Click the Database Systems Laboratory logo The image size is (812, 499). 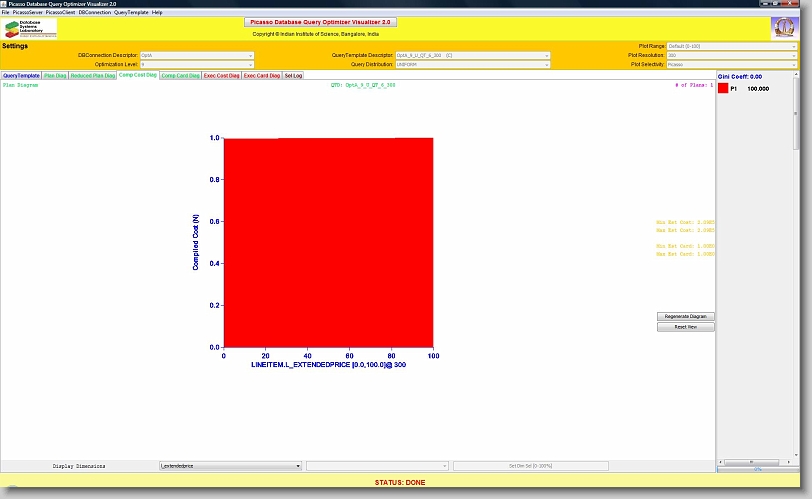(x=28, y=28)
